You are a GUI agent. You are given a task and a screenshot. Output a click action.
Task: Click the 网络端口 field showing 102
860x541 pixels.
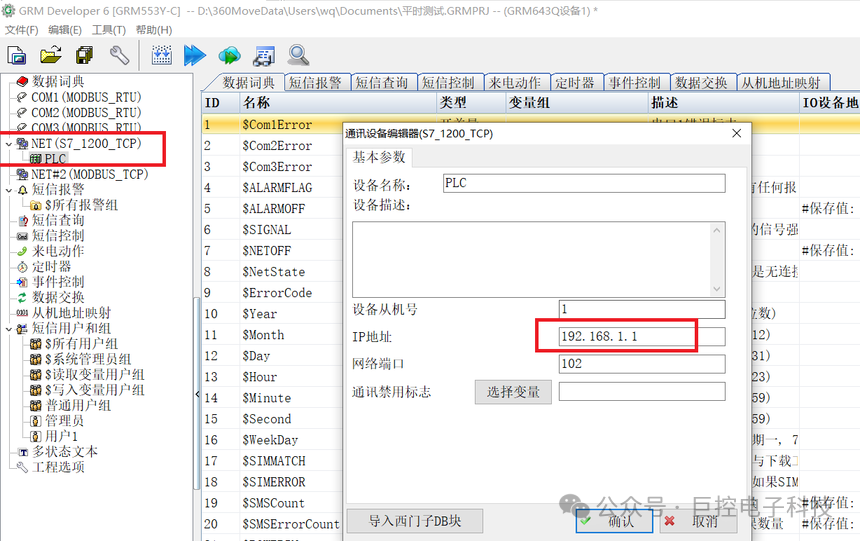(x=642, y=364)
